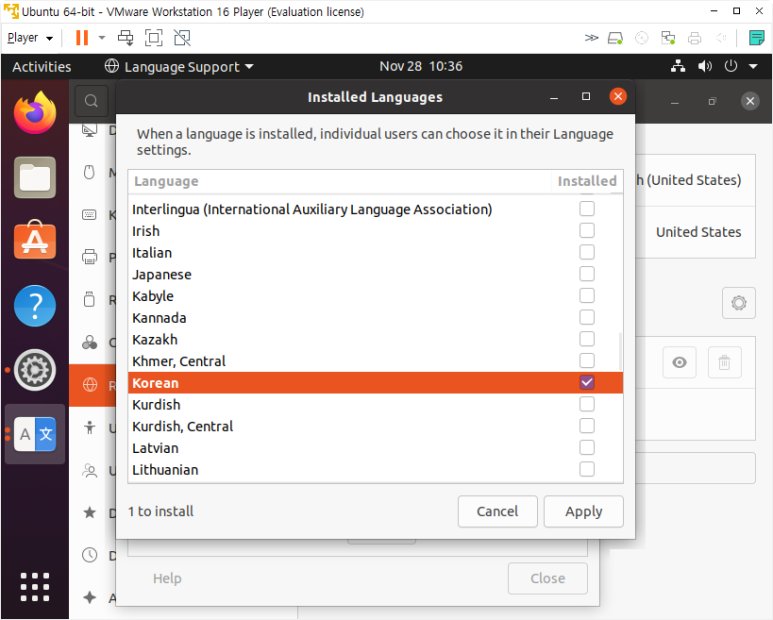Close the Installed Languages dialog
Screen dimensions: 773x620
click(618, 96)
